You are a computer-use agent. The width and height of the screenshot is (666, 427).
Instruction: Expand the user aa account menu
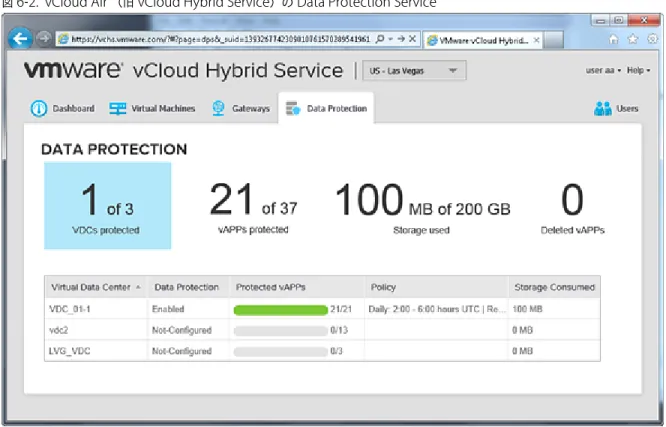(x=603, y=71)
